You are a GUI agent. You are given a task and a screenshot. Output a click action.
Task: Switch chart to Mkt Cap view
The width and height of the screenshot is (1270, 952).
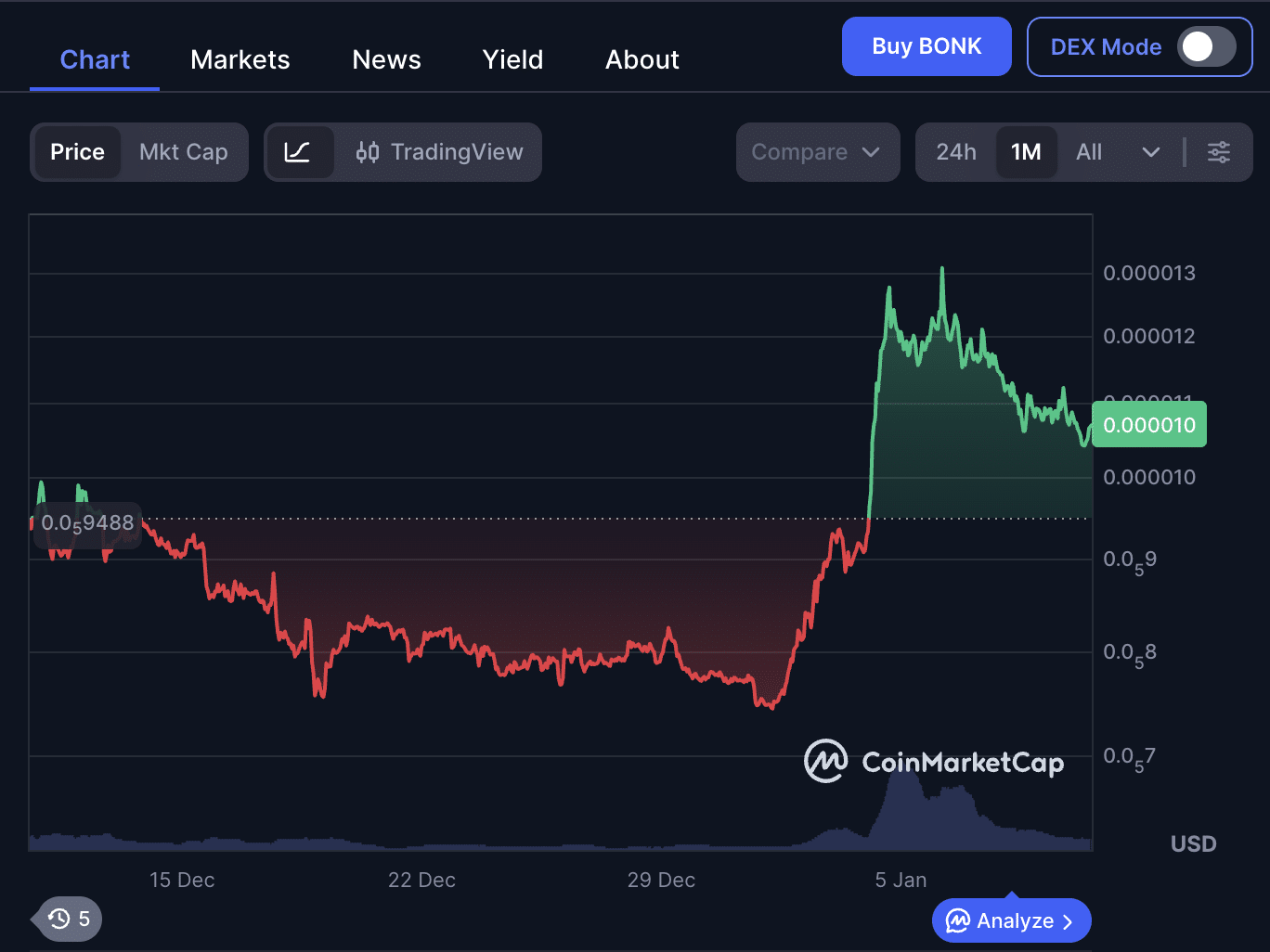pyautogui.click(x=183, y=151)
